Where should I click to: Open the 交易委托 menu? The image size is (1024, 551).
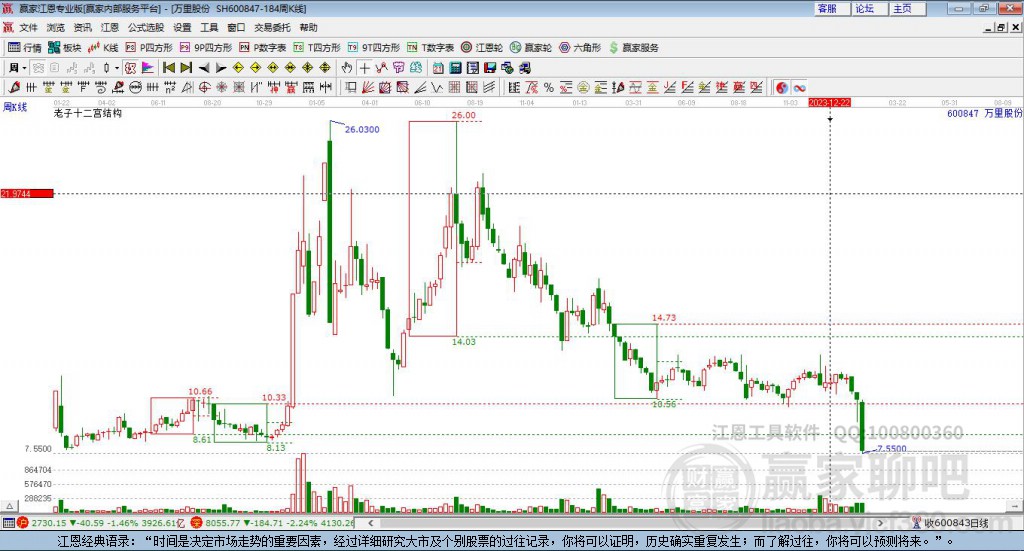point(272,27)
